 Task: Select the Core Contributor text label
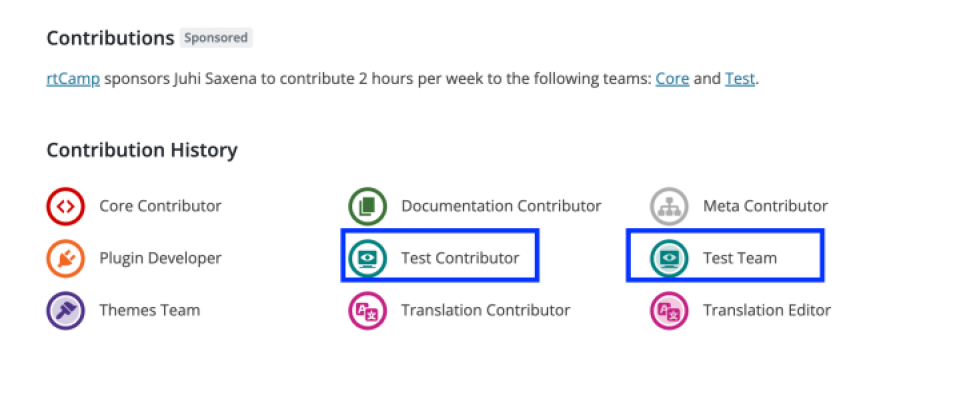160,206
